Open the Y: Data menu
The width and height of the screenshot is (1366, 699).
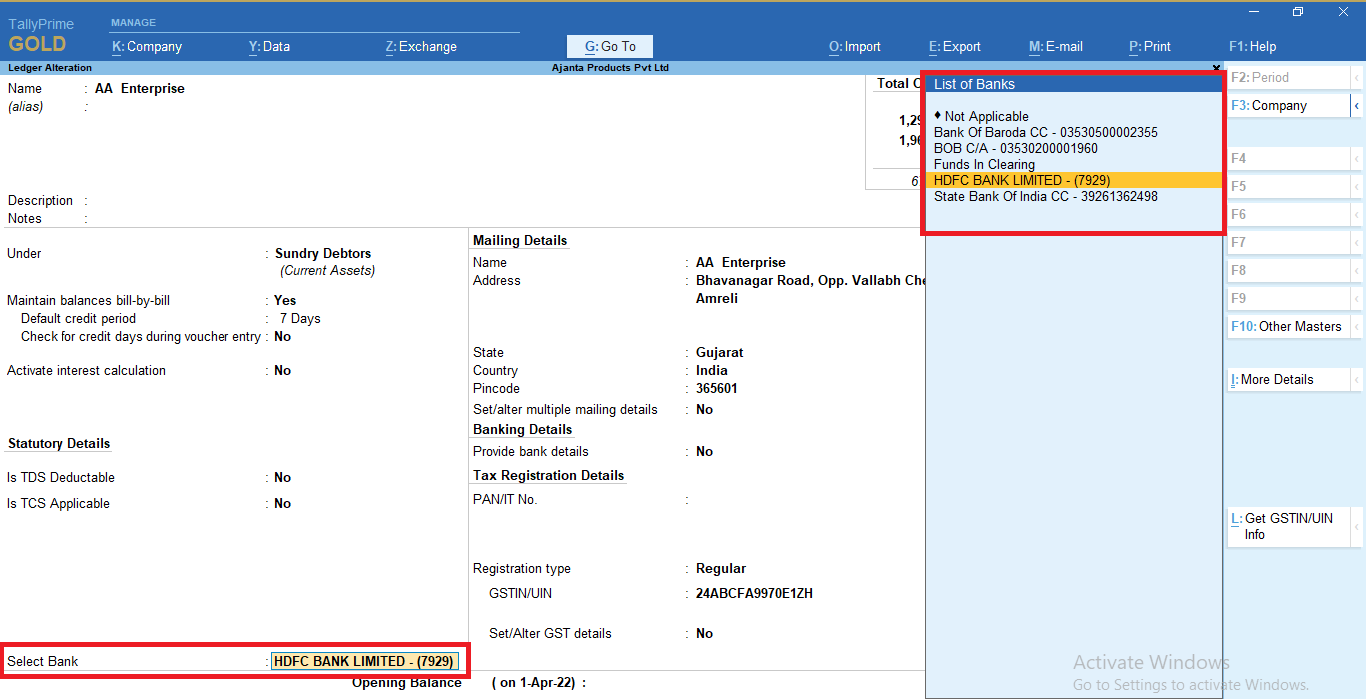tap(268, 46)
